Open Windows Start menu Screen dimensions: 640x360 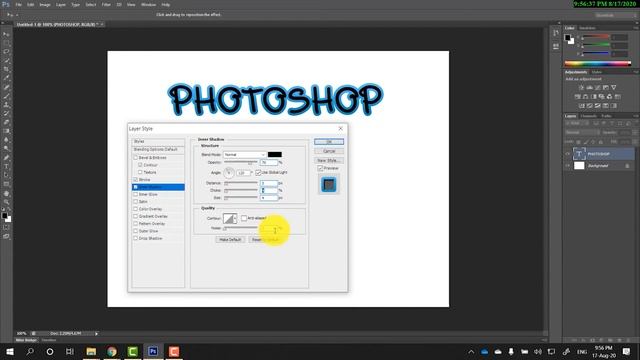click(10, 351)
